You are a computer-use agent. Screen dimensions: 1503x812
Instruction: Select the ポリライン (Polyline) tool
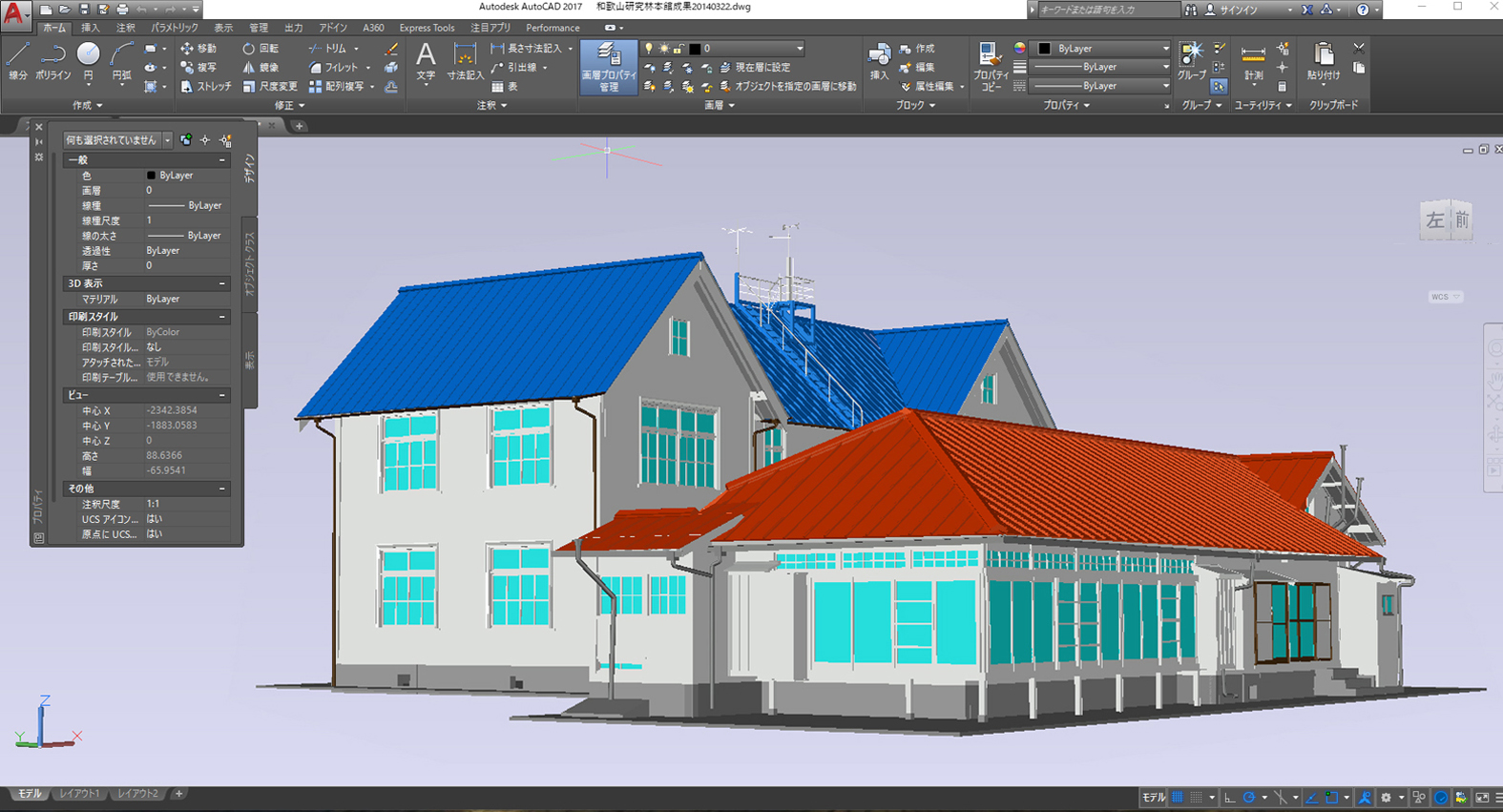click(x=53, y=59)
